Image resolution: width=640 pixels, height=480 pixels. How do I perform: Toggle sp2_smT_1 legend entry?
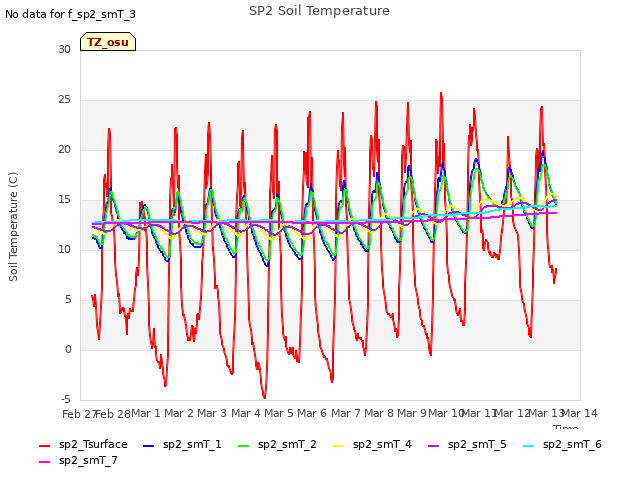point(182,444)
